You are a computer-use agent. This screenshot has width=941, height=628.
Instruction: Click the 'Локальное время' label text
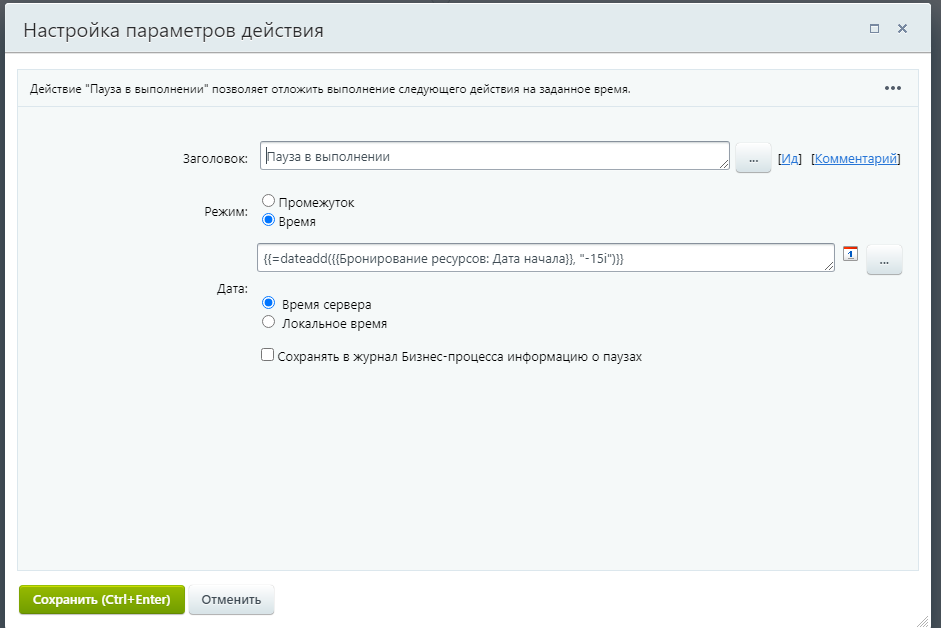(334, 324)
